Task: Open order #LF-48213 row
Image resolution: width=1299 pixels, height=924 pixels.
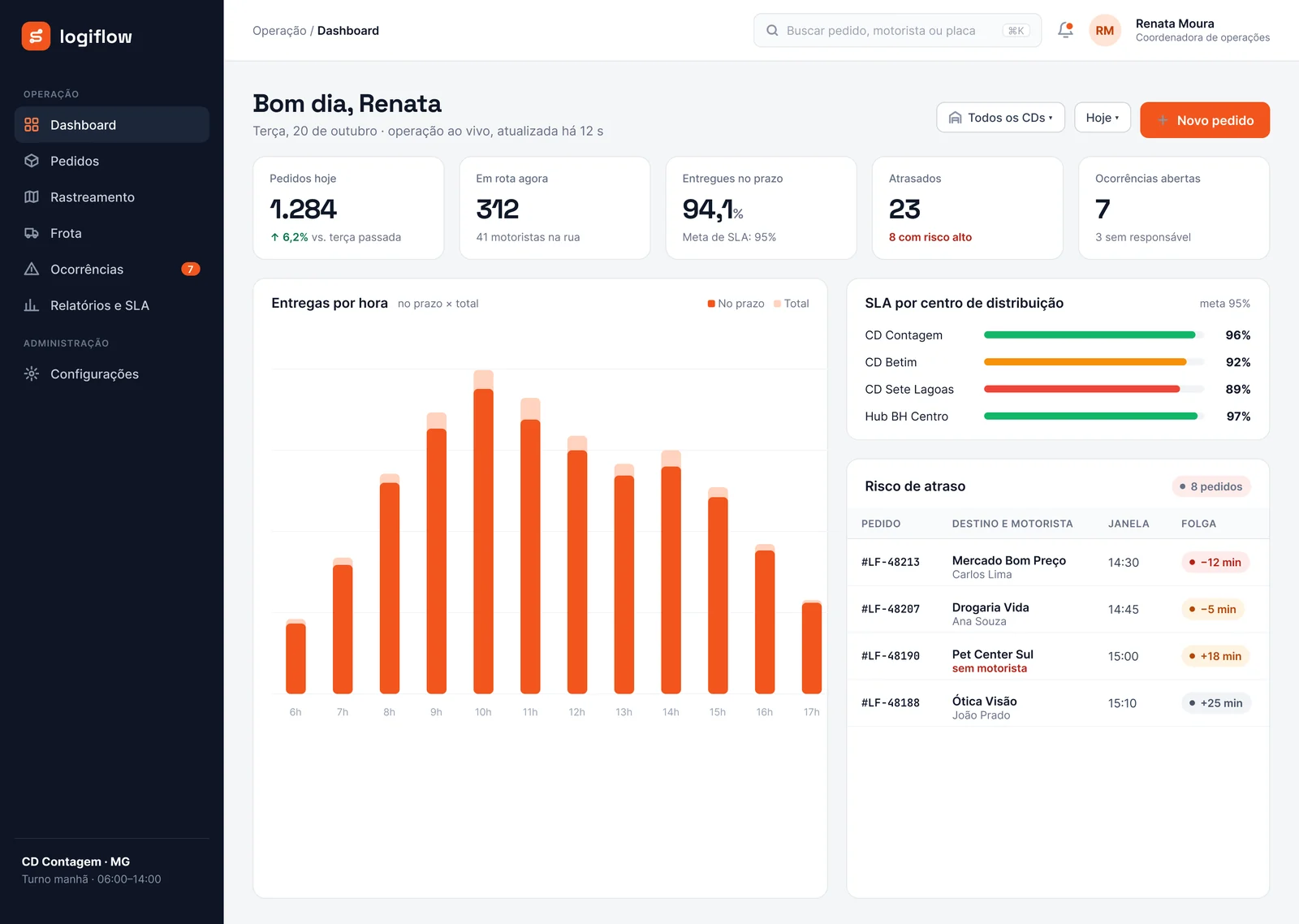Action: 1058,563
